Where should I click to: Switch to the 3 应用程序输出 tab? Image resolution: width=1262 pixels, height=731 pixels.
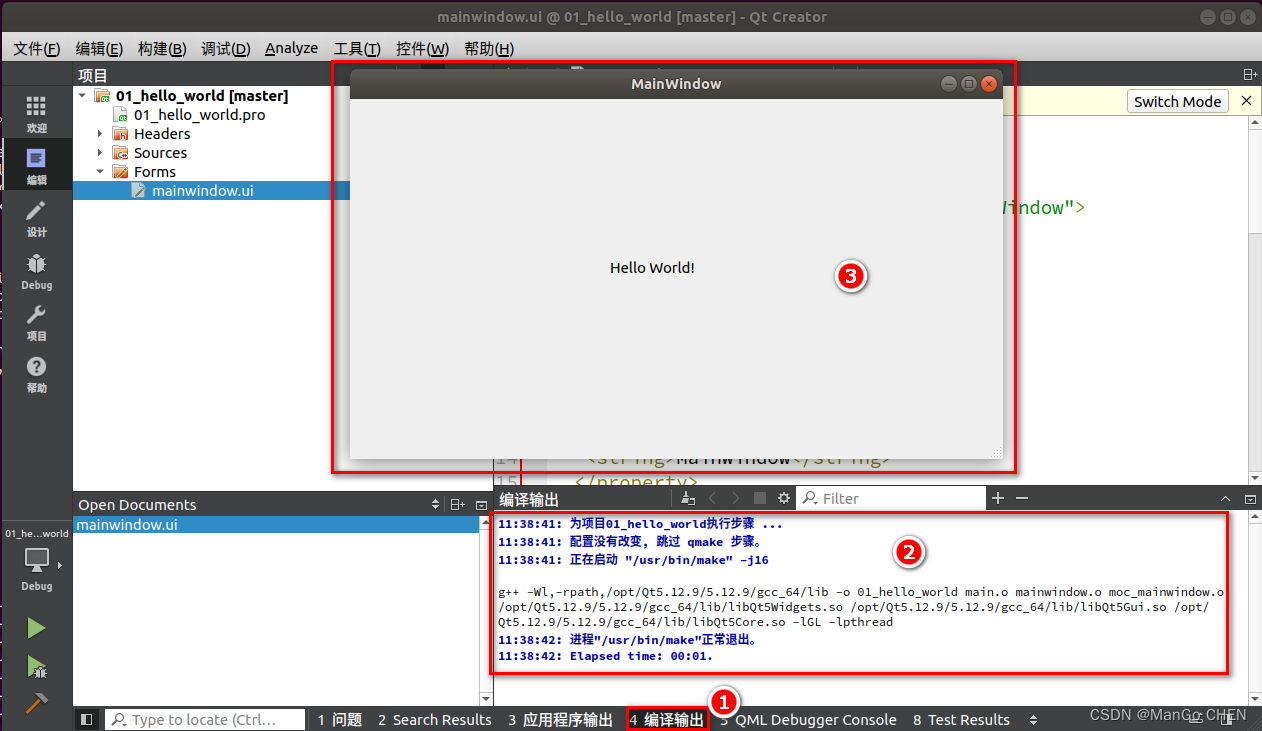coord(560,719)
